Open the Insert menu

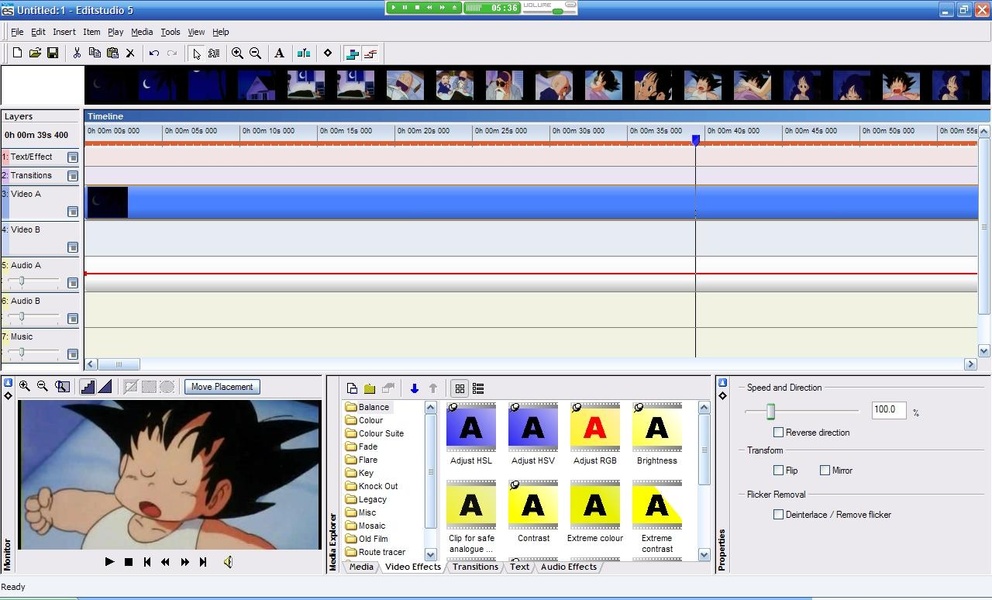pyautogui.click(x=64, y=32)
